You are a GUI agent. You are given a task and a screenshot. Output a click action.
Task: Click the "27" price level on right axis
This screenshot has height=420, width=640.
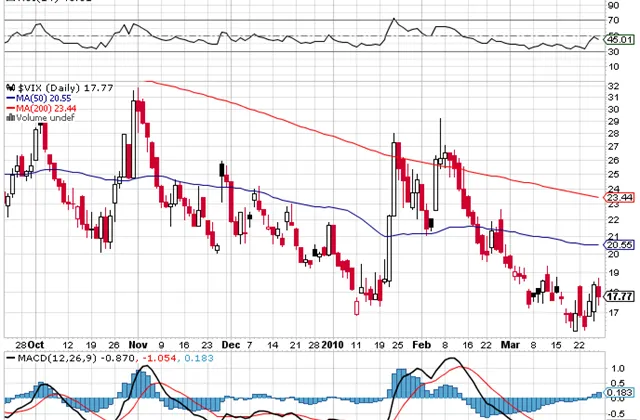[x=613, y=147]
